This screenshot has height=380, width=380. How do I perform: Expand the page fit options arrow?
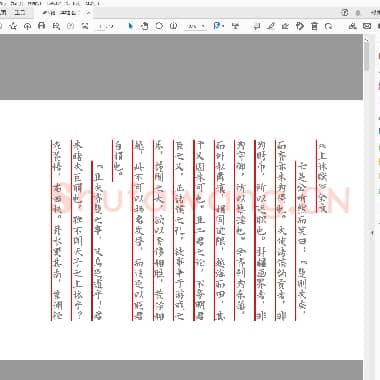(223, 26)
